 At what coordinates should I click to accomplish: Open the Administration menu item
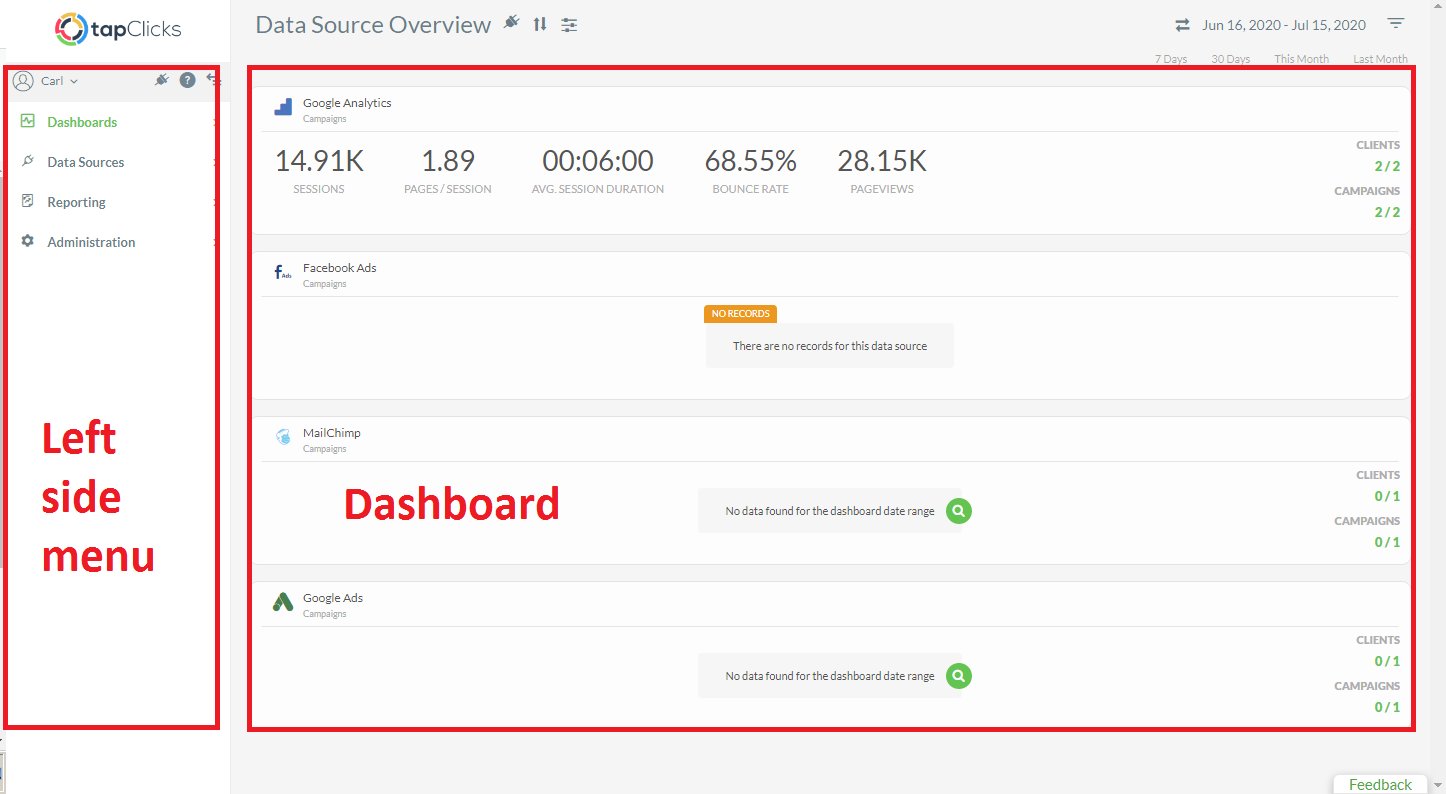pyautogui.click(x=91, y=242)
